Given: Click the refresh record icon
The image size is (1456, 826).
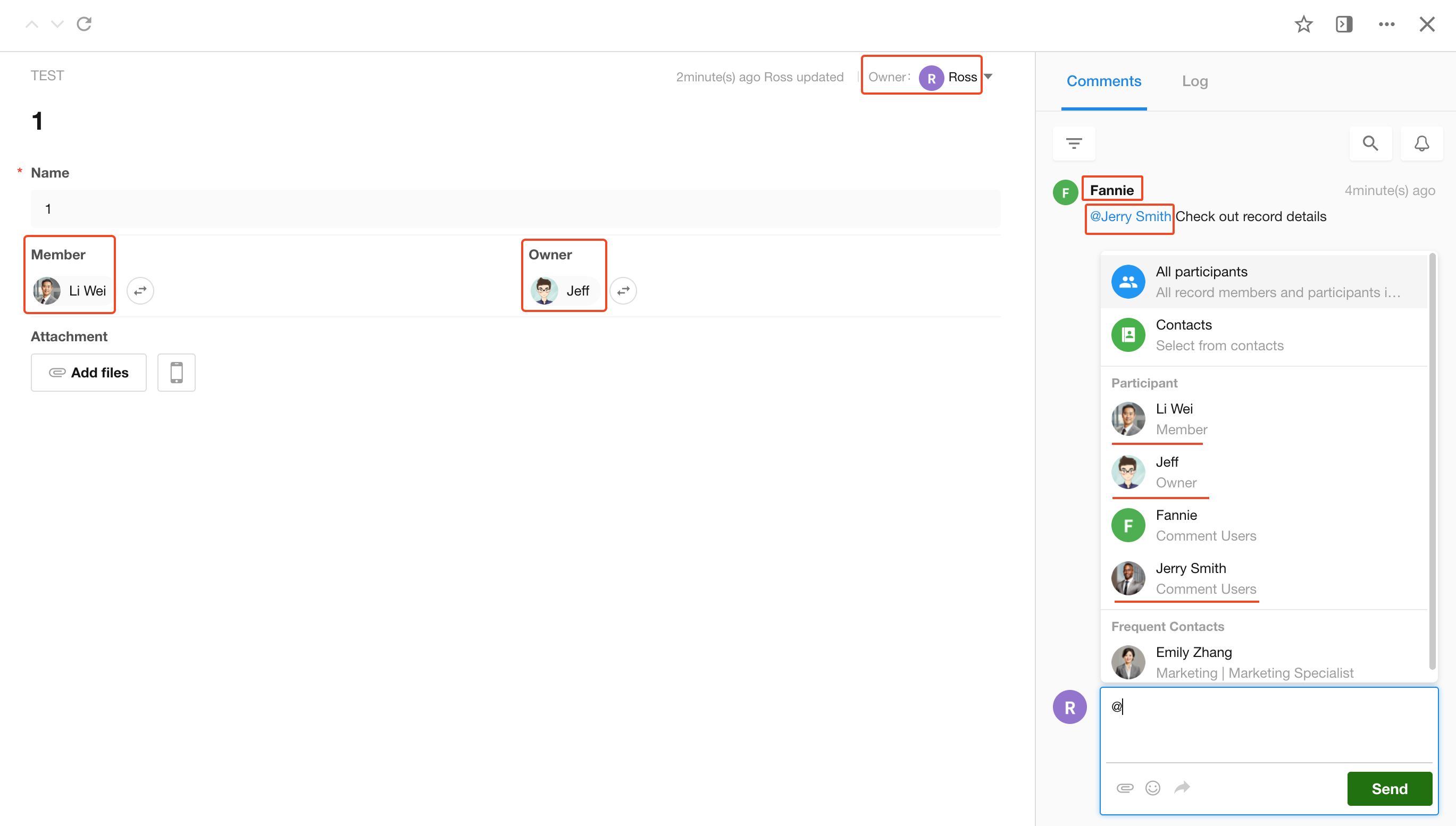Looking at the screenshot, I should pyautogui.click(x=84, y=24).
